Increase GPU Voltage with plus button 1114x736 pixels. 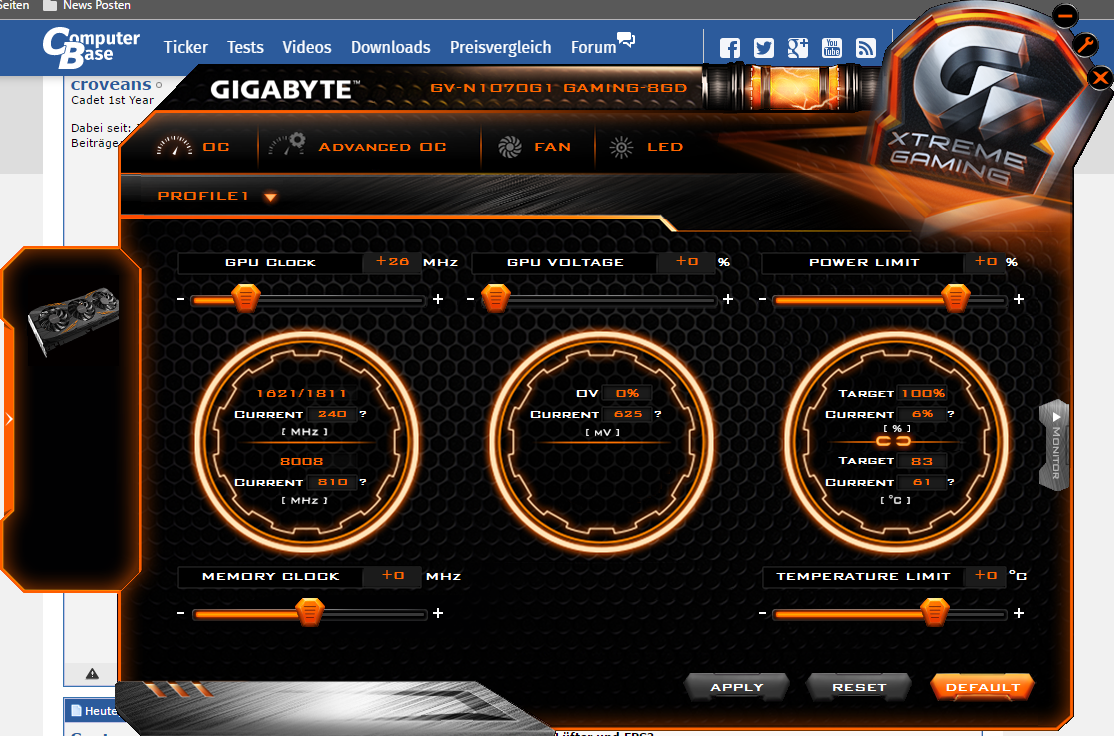tap(728, 299)
